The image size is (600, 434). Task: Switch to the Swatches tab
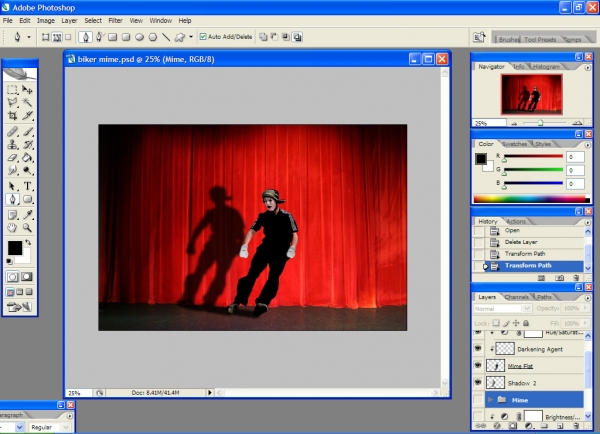(x=515, y=144)
